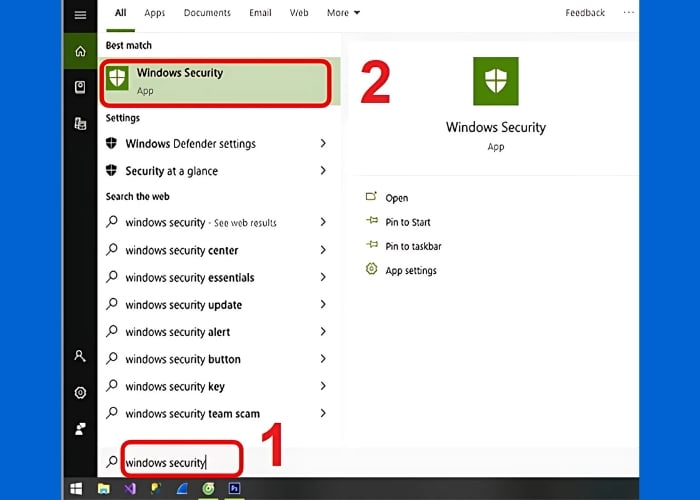Click the user account icon in sidebar
The height and width of the screenshot is (500, 700).
[80, 355]
